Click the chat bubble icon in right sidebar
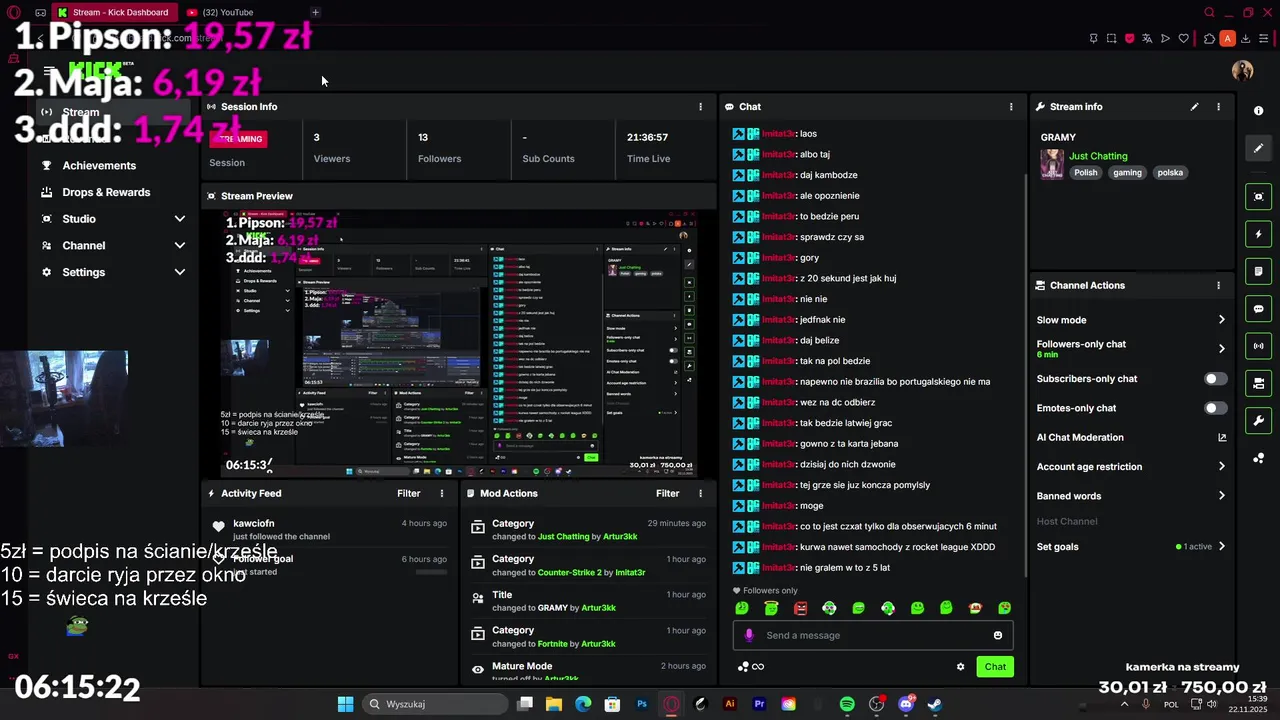 (1259, 309)
